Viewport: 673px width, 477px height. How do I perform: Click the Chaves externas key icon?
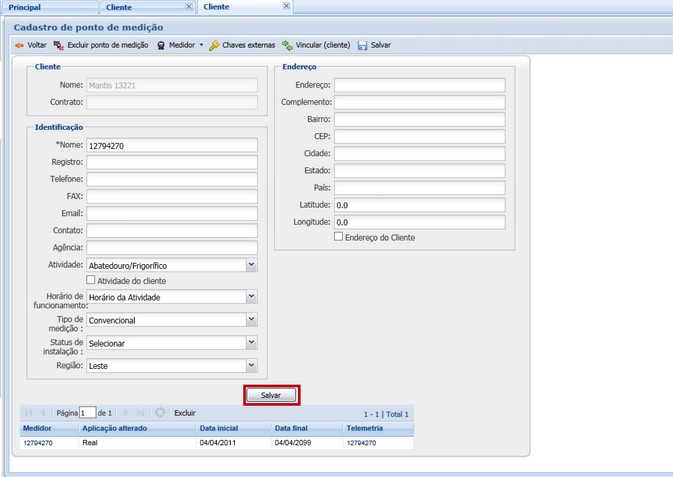click(x=214, y=45)
